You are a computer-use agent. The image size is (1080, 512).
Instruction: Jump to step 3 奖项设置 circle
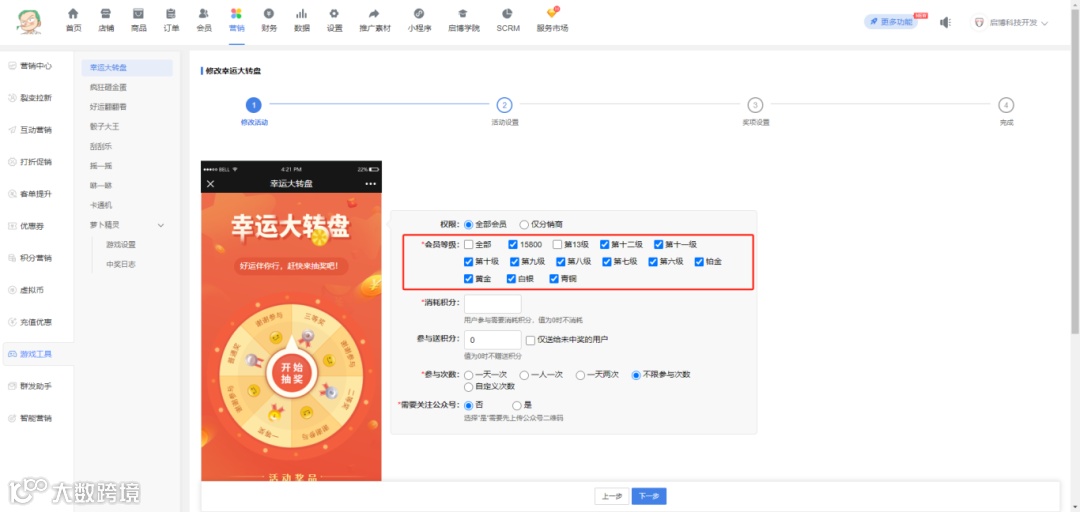click(x=756, y=105)
